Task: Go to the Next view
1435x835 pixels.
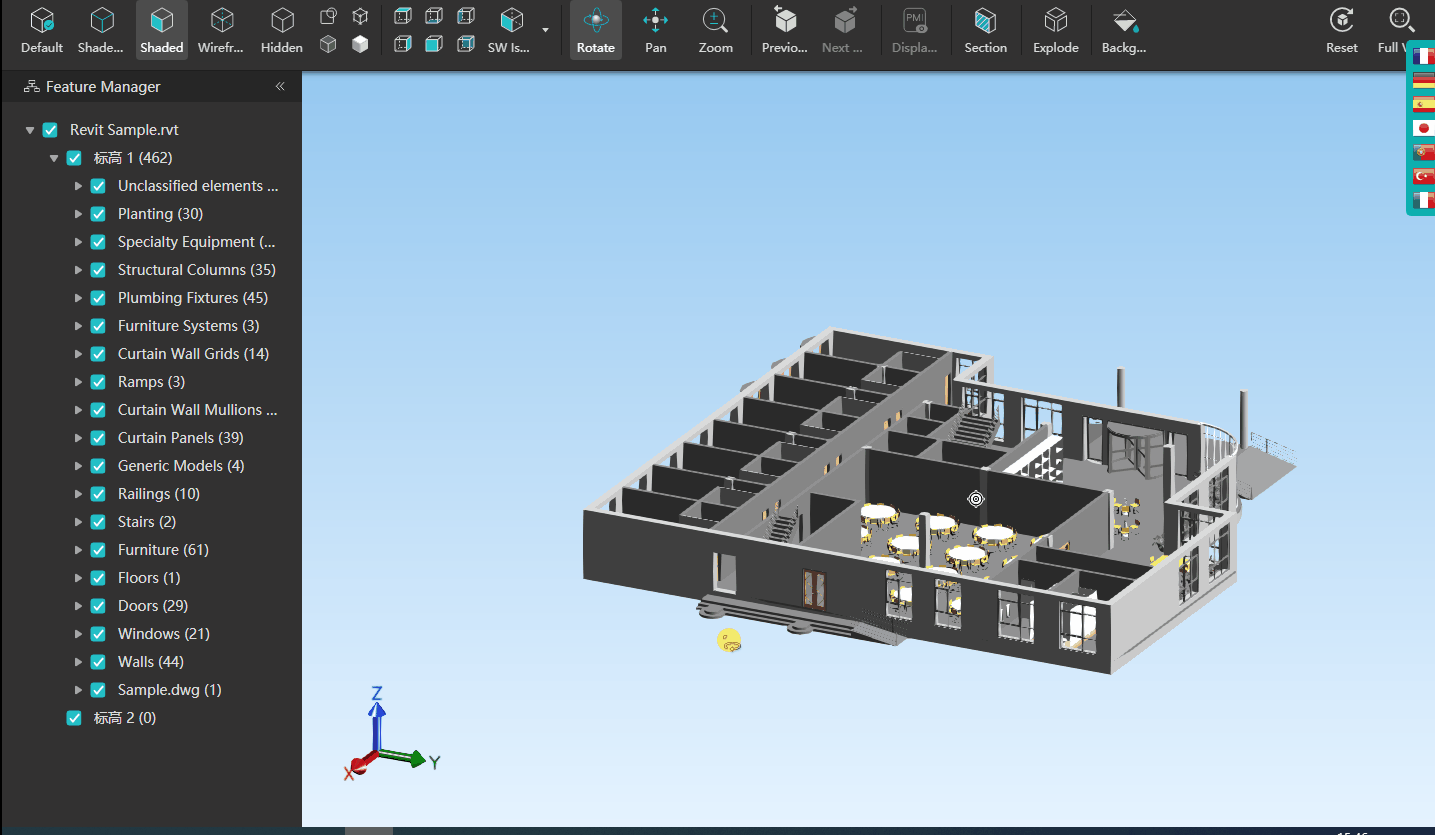Action: [x=845, y=30]
